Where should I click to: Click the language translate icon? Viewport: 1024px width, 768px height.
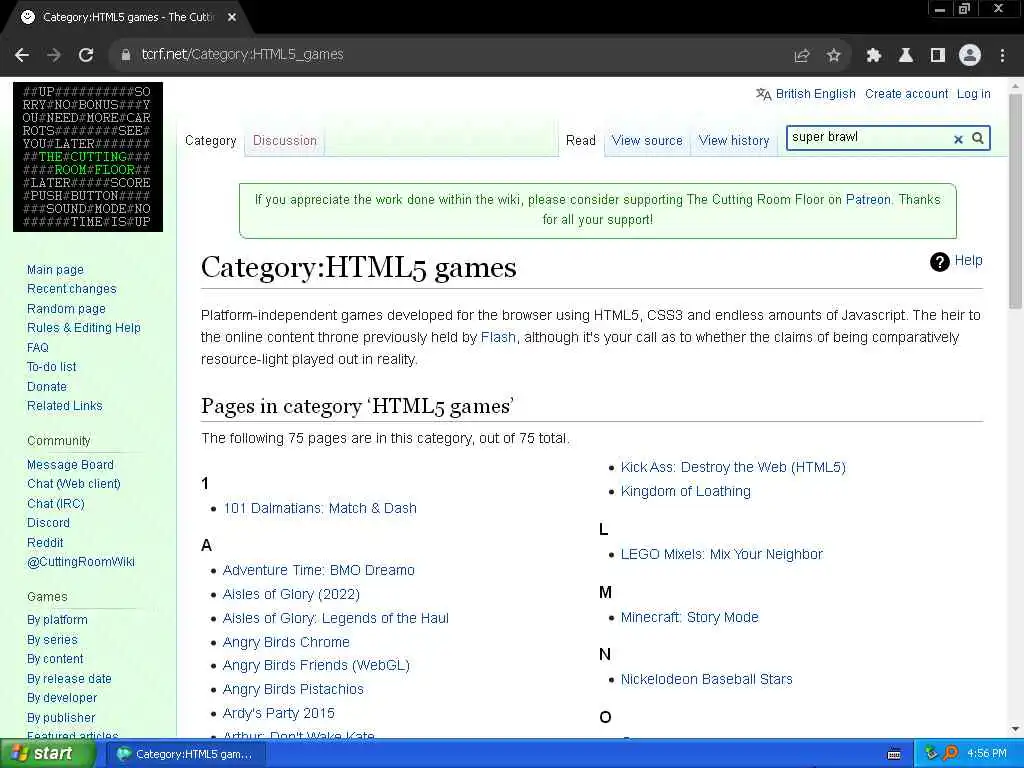click(x=763, y=94)
